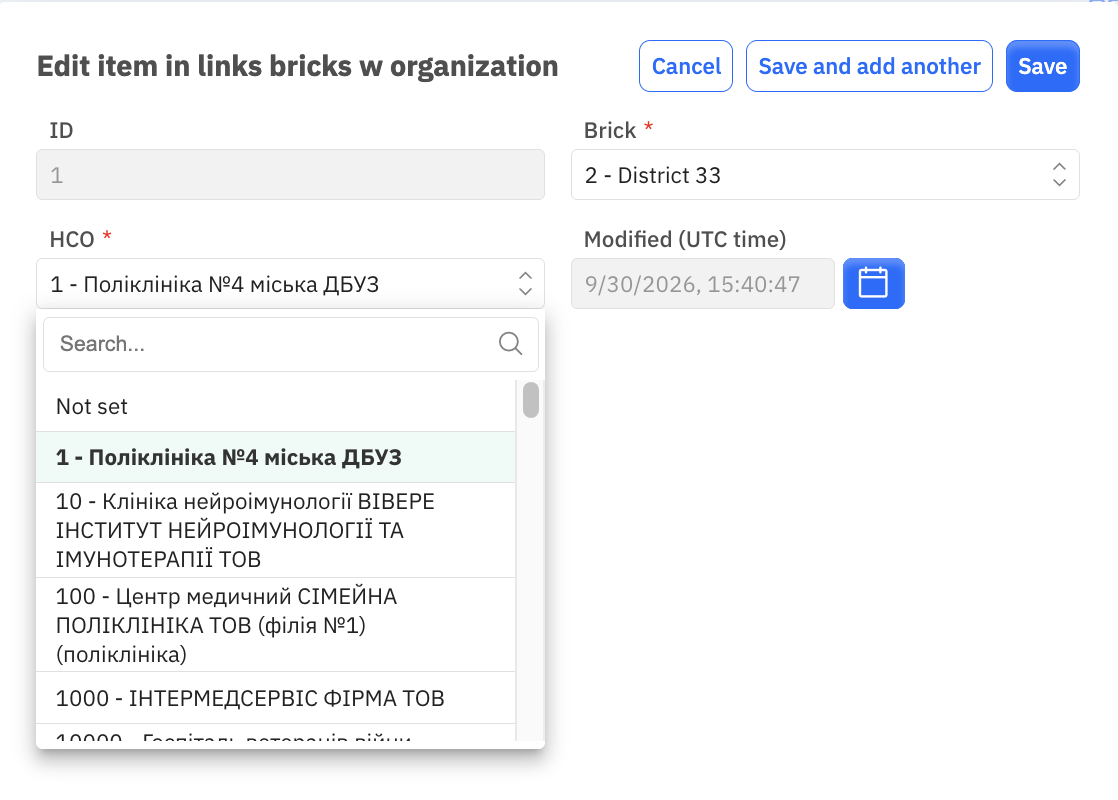Click the Modified date-time field
The width and height of the screenshot is (1118, 800).
(702, 284)
